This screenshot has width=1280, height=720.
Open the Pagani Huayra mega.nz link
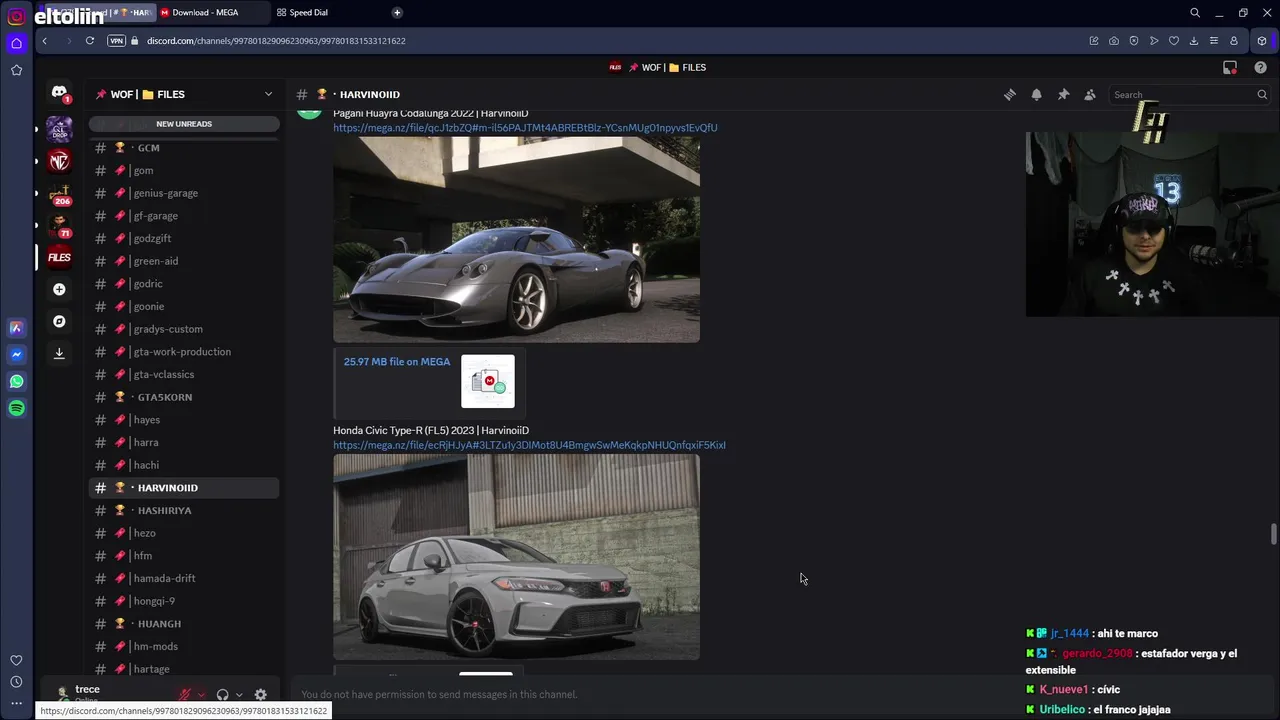[525, 128]
